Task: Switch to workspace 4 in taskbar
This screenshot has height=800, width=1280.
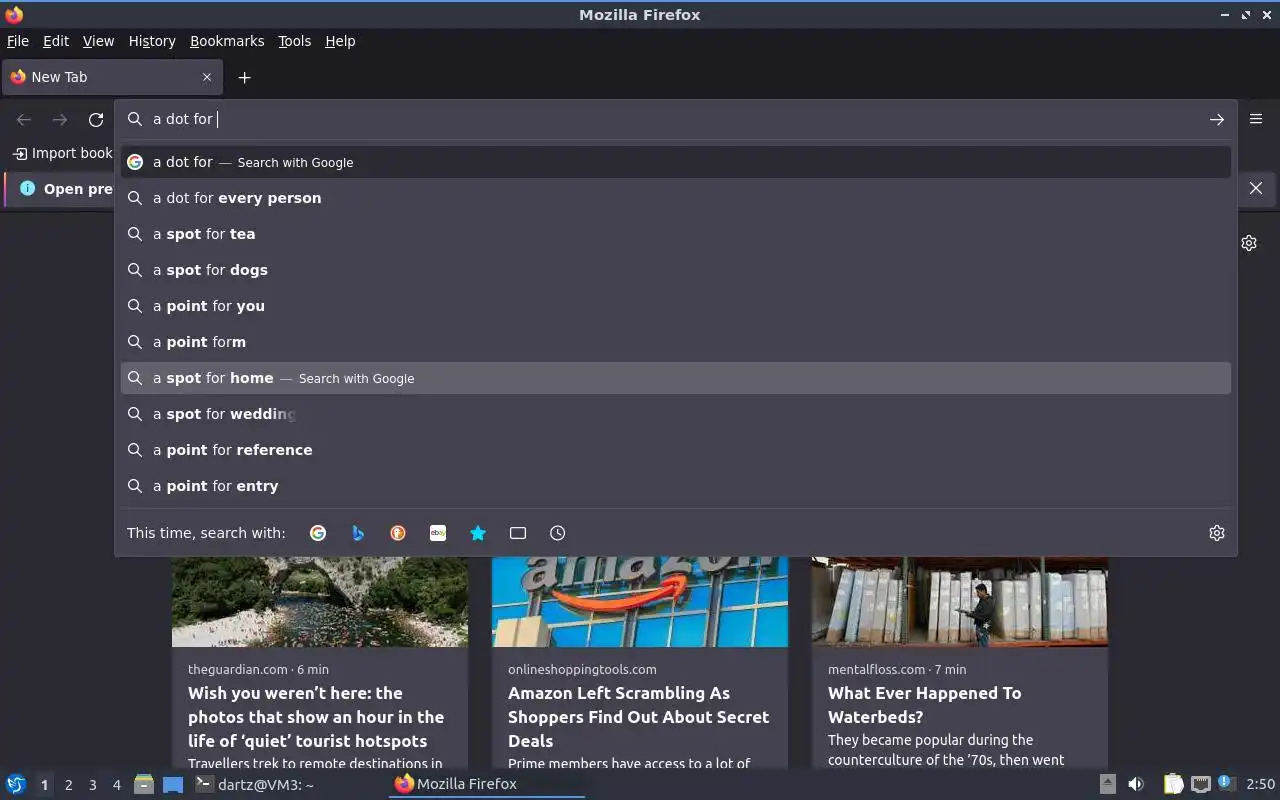Action: tap(116, 785)
